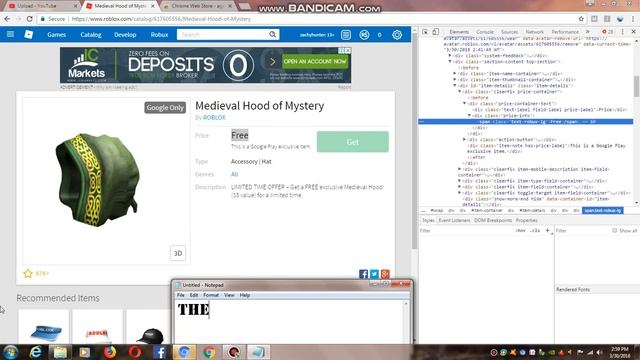Share item on Twitter icon
The height and width of the screenshot is (360, 640).
pos(374,274)
